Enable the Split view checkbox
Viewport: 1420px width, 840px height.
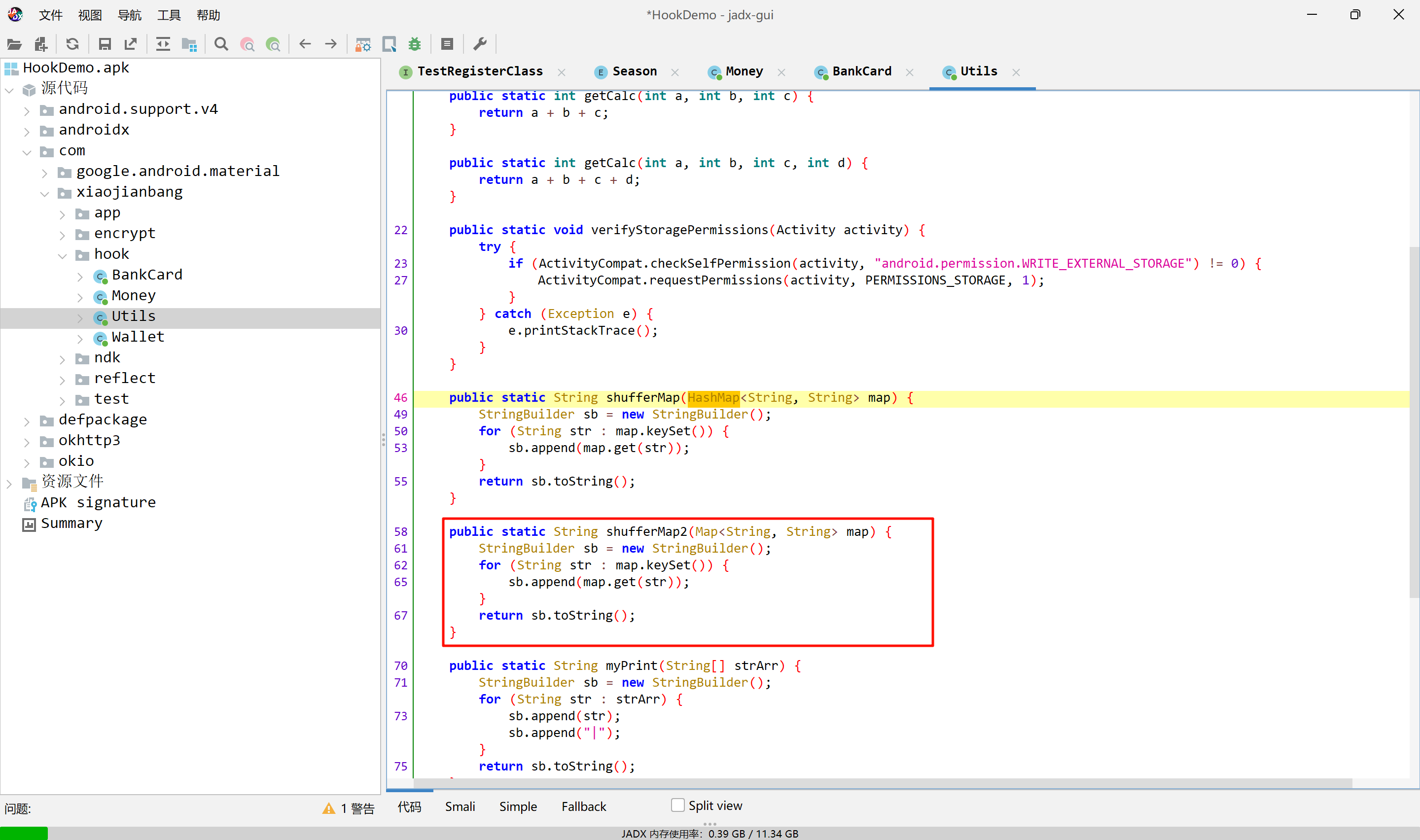click(677, 805)
